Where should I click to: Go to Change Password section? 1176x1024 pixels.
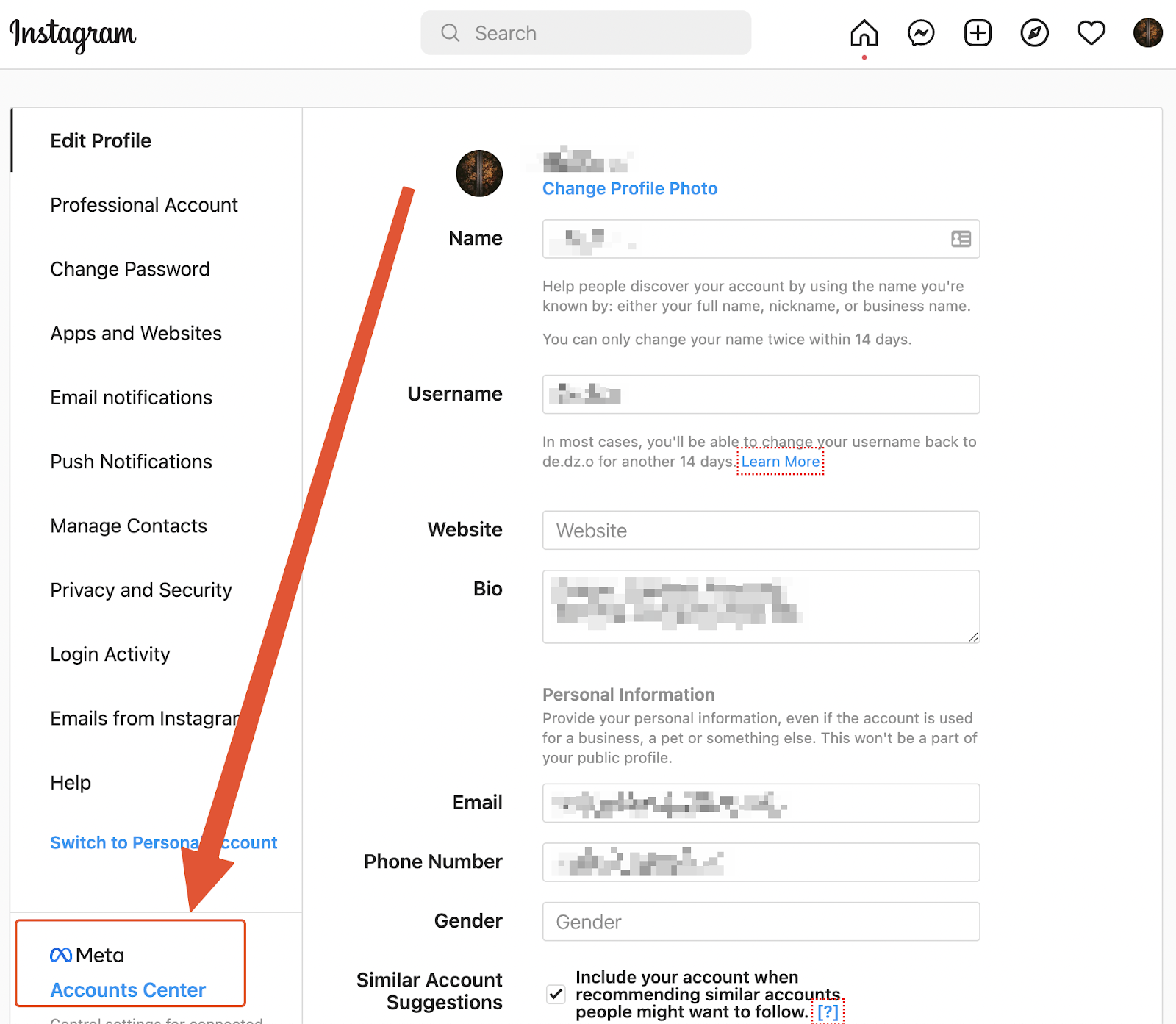click(x=130, y=269)
